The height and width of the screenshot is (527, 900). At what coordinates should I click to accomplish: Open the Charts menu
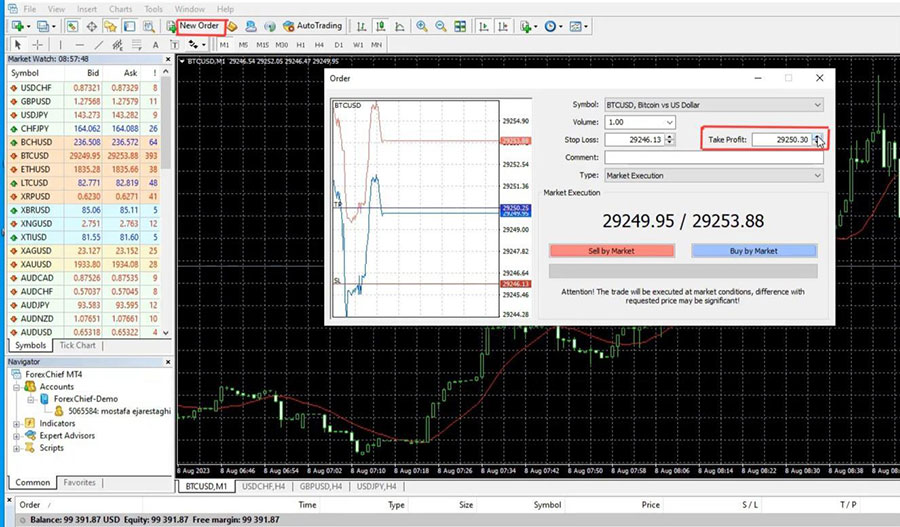click(x=120, y=9)
